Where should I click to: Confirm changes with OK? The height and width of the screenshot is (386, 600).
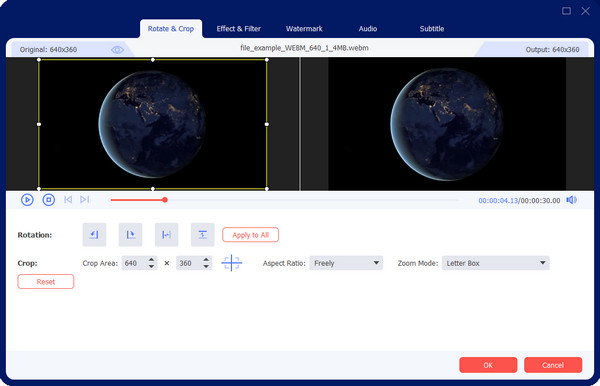[x=488, y=365]
